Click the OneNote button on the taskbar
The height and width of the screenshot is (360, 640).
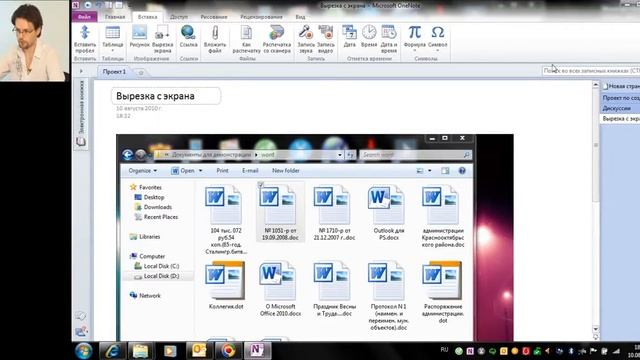257,351
